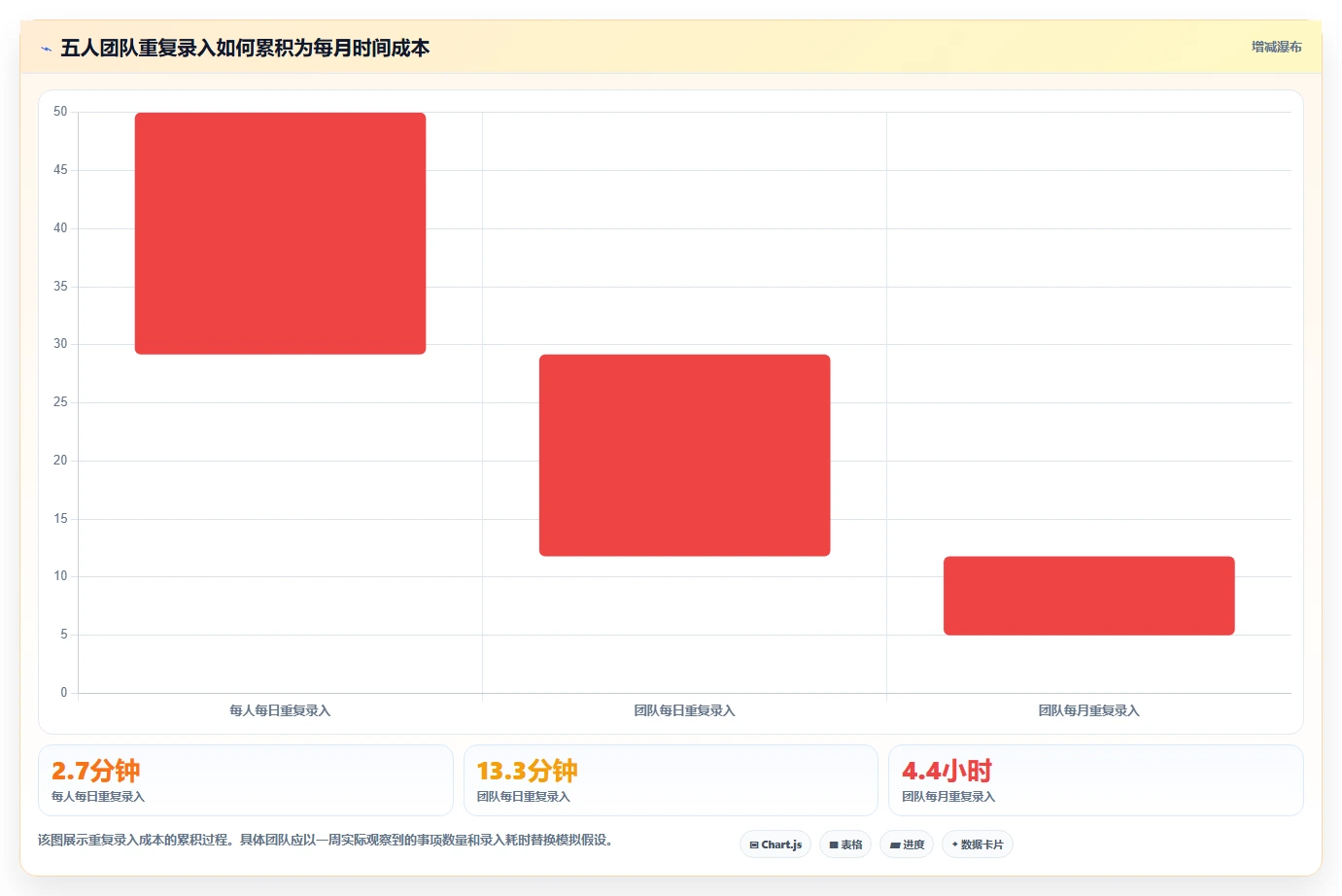Select the 表格 chip
The height and width of the screenshot is (896, 1342).
coord(845,844)
